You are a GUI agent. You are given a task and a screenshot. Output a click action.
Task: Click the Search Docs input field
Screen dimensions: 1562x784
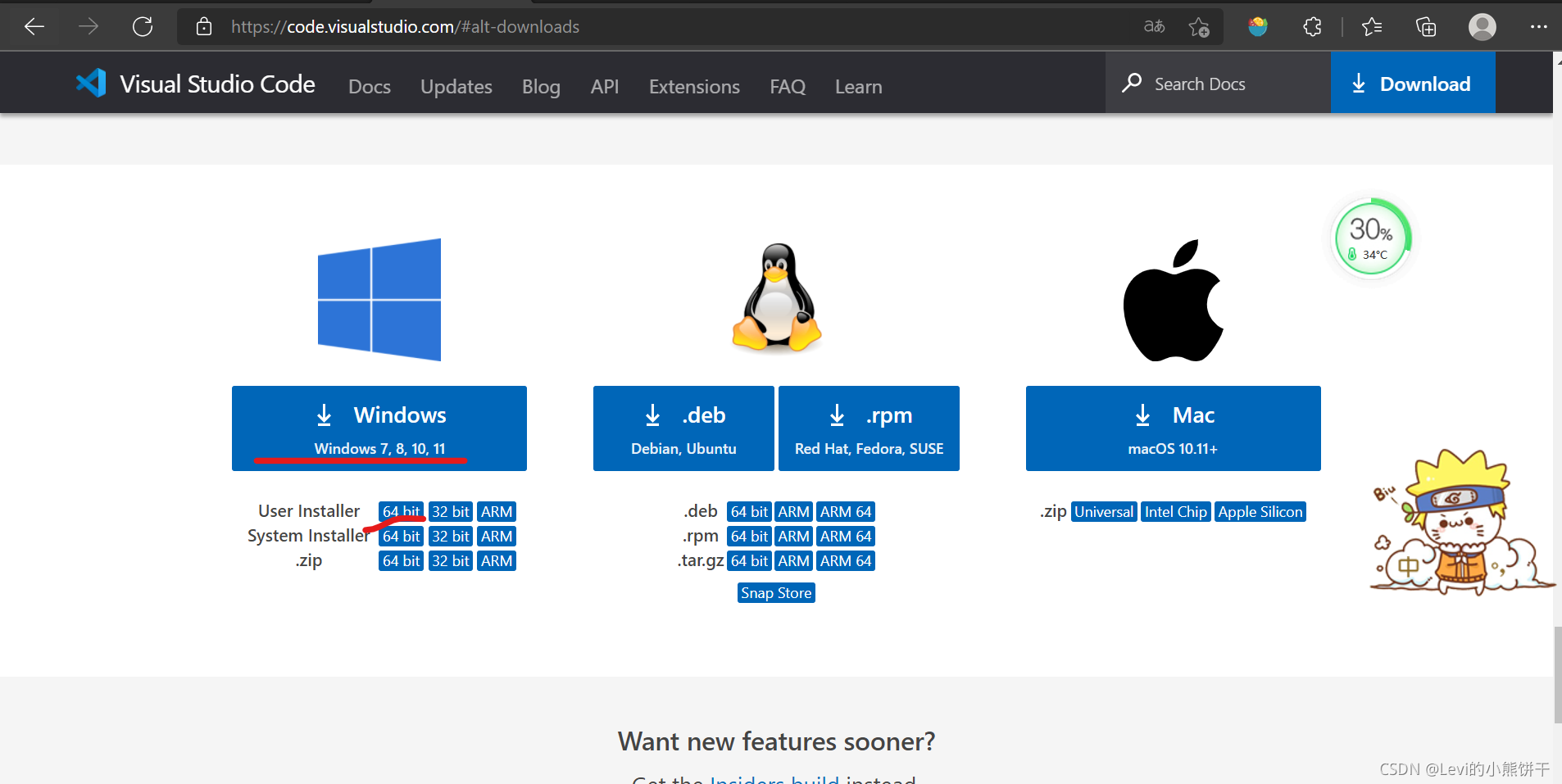[1218, 83]
